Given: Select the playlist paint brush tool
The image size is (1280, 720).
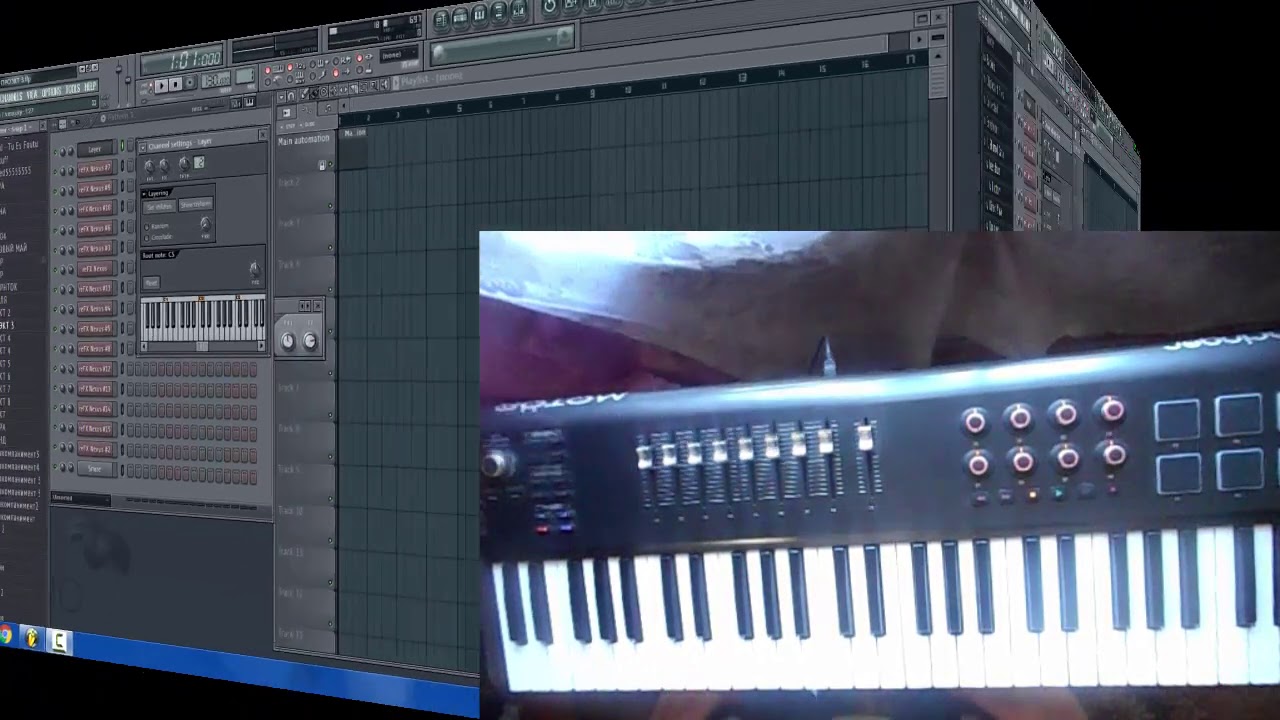Looking at the screenshot, I should pyautogui.click(x=314, y=93).
